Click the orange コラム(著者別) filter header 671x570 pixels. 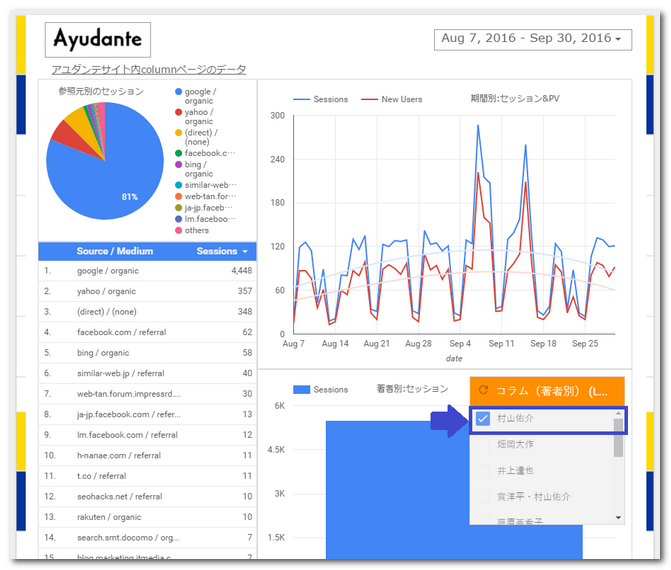click(x=547, y=391)
